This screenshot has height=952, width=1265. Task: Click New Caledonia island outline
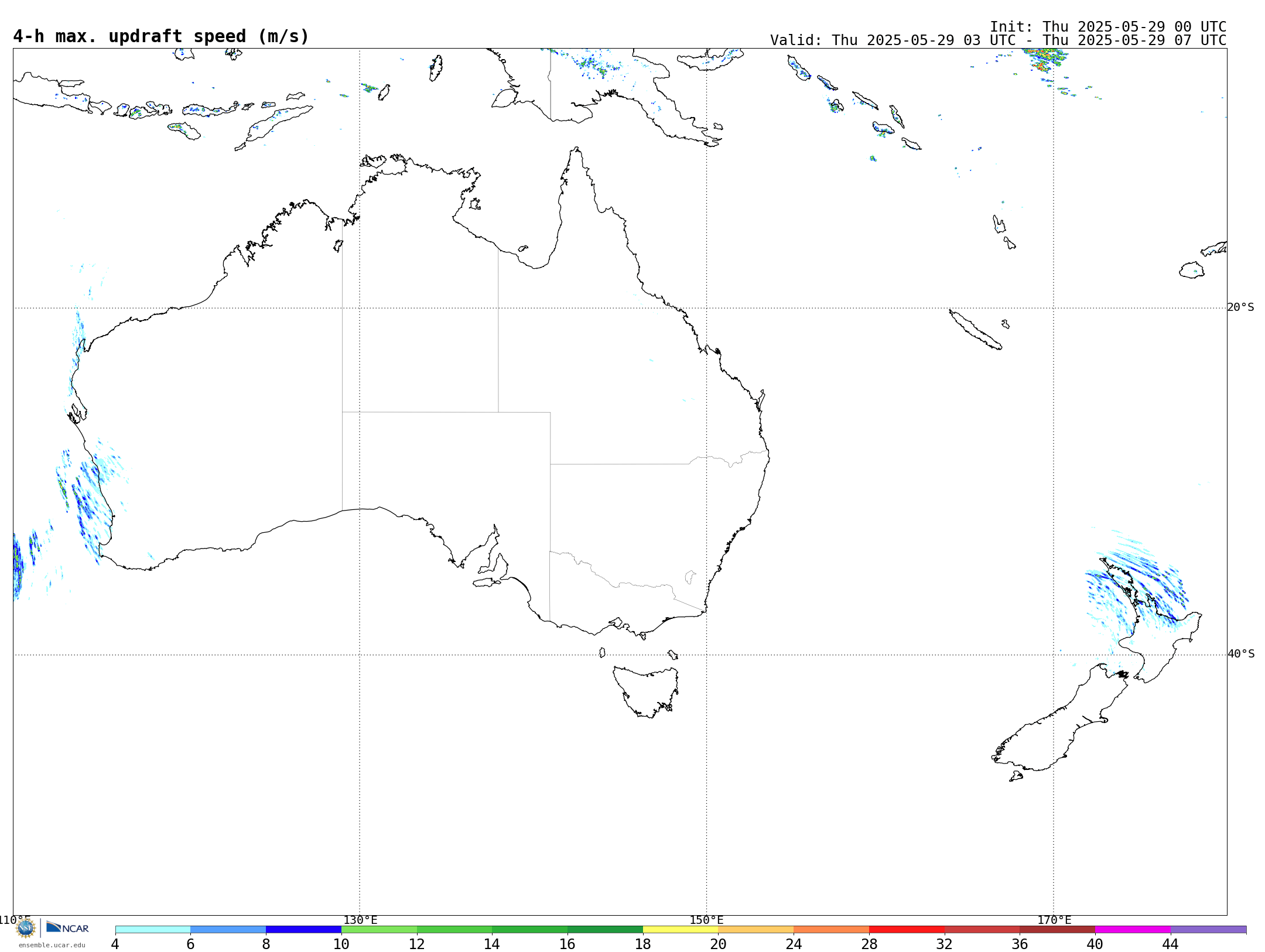pyautogui.click(x=975, y=330)
